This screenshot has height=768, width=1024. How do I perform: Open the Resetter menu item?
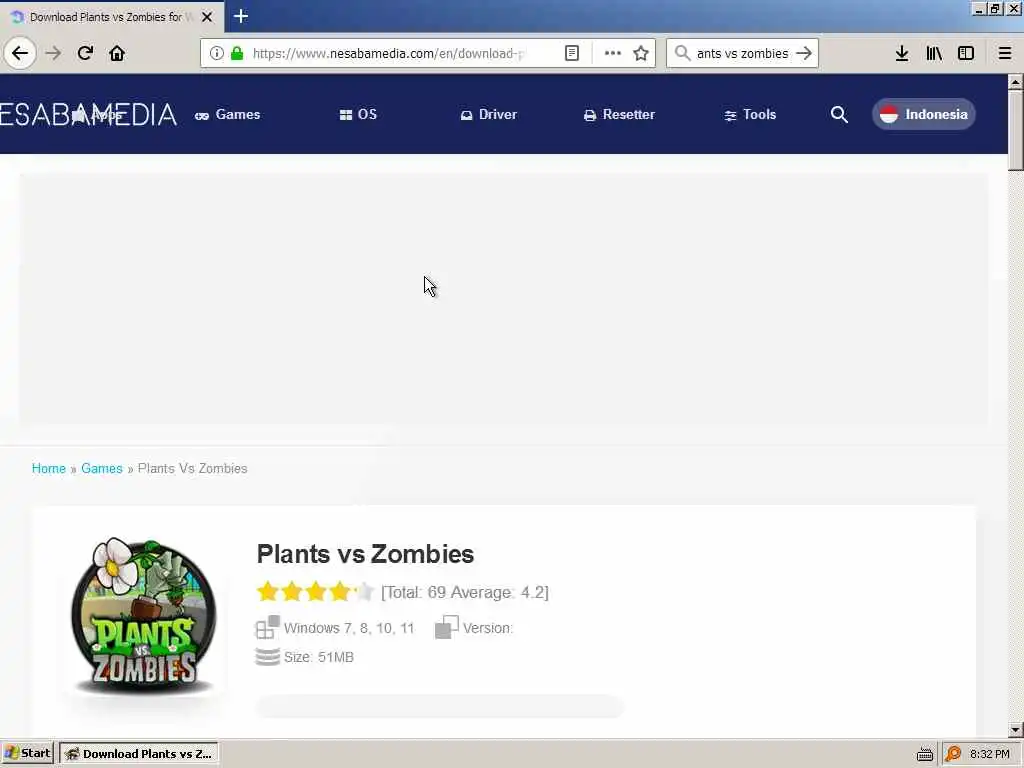619,114
